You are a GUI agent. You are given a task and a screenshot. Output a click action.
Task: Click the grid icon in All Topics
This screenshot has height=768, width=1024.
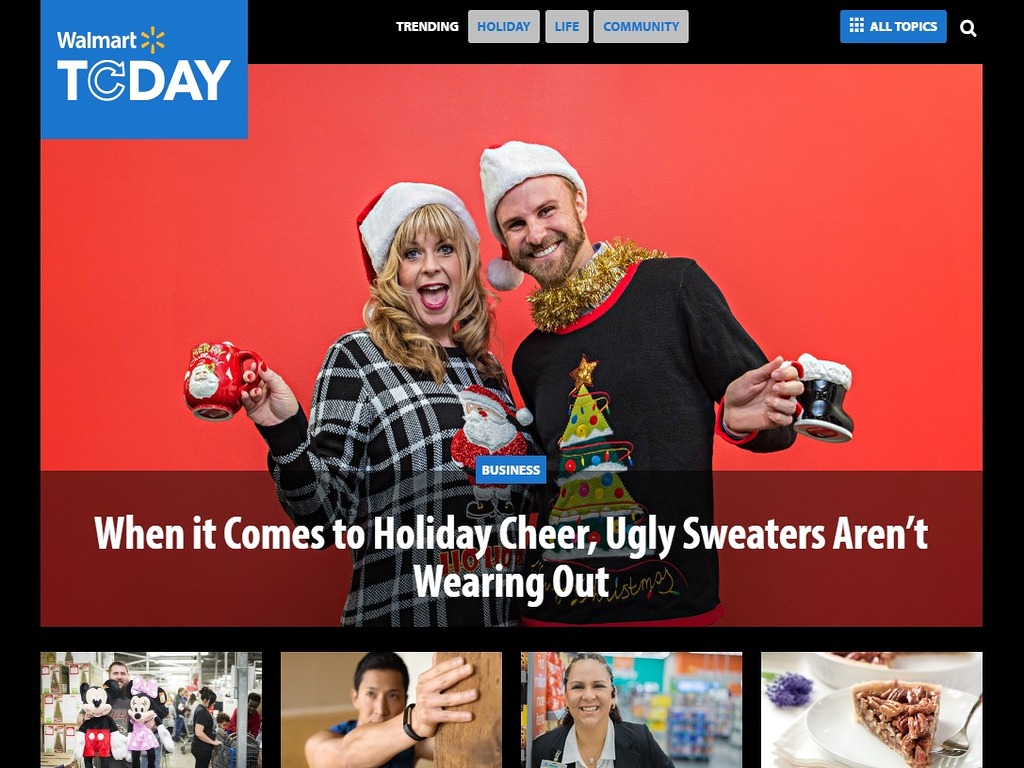pyautogui.click(x=856, y=25)
